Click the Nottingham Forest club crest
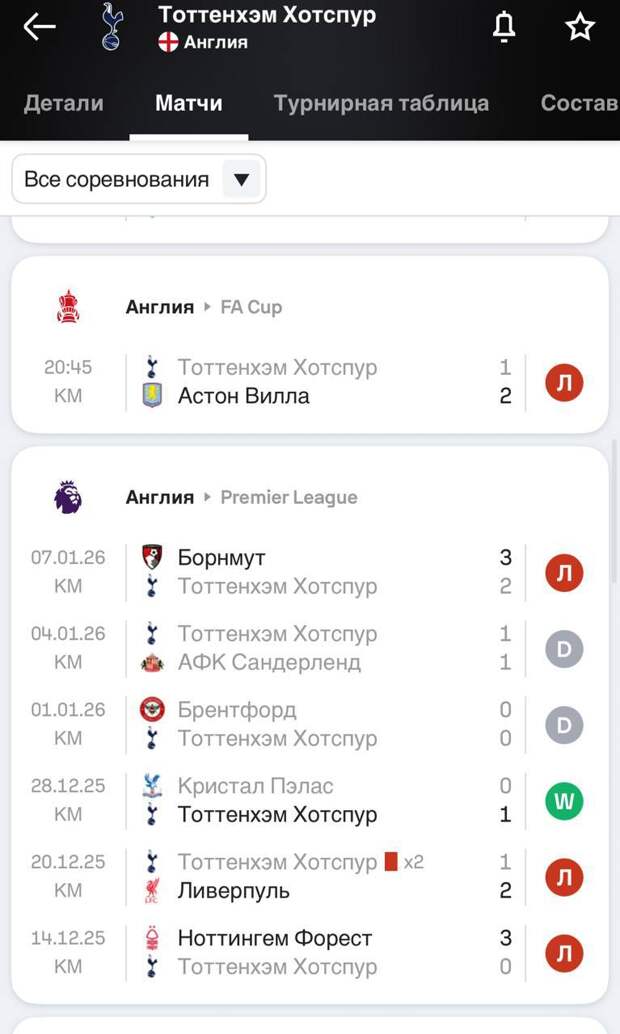Viewport: 620px width, 1034px height. [x=152, y=938]
